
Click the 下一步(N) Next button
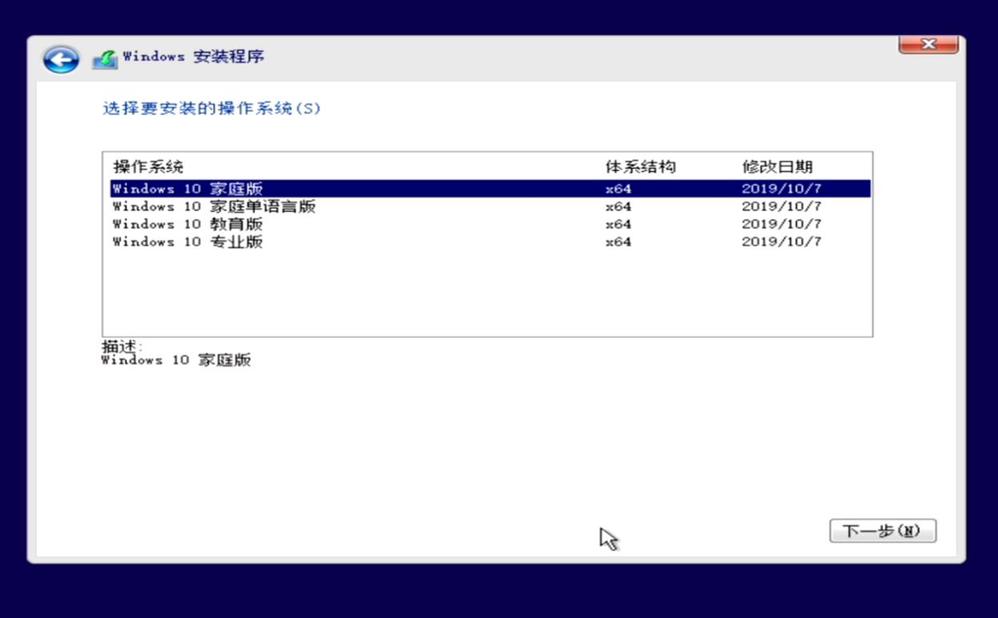pyautogui.click(x=882, y=530)
